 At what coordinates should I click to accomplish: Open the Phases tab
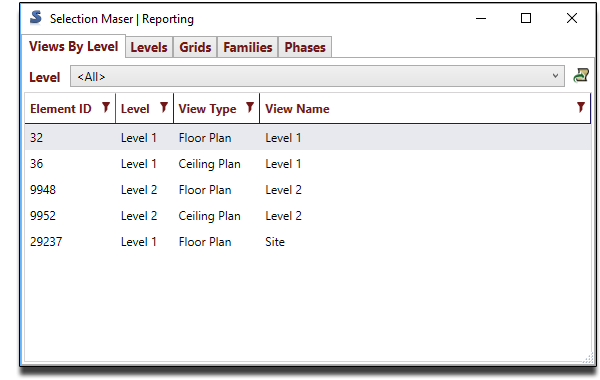pos(305,47)
